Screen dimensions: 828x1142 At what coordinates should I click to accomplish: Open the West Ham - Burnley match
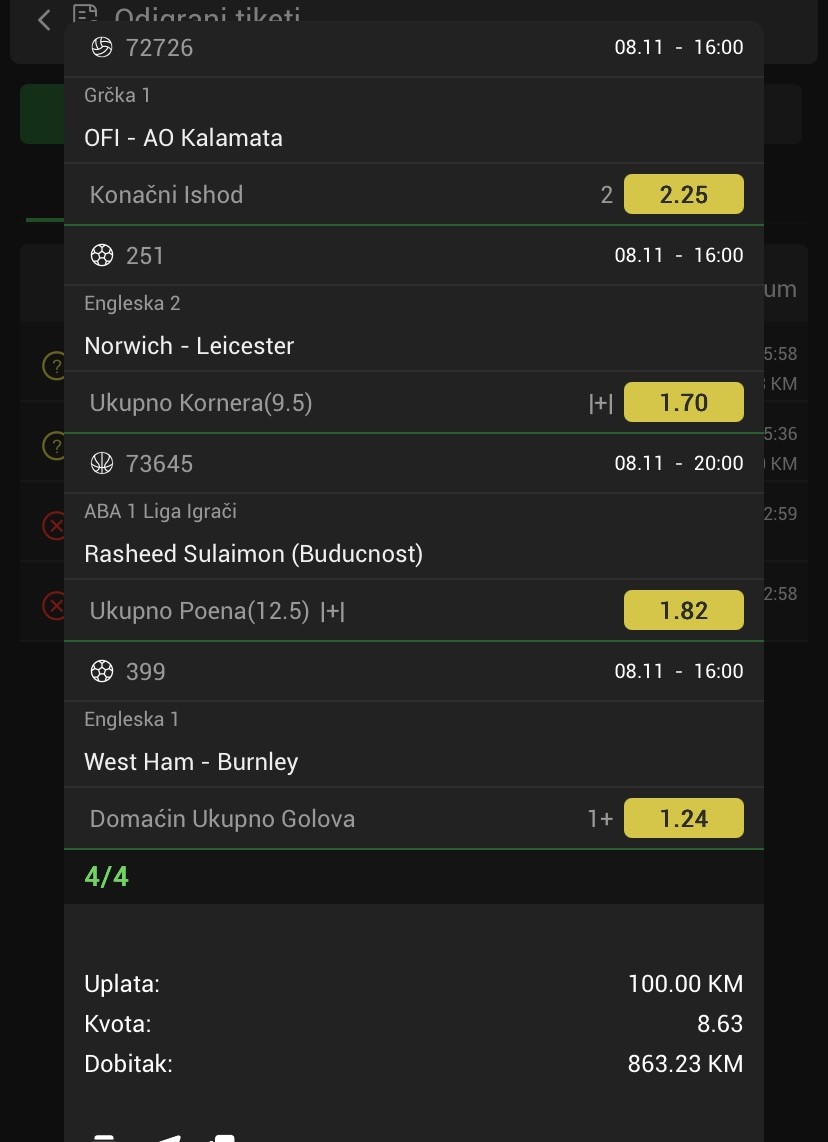191,762
